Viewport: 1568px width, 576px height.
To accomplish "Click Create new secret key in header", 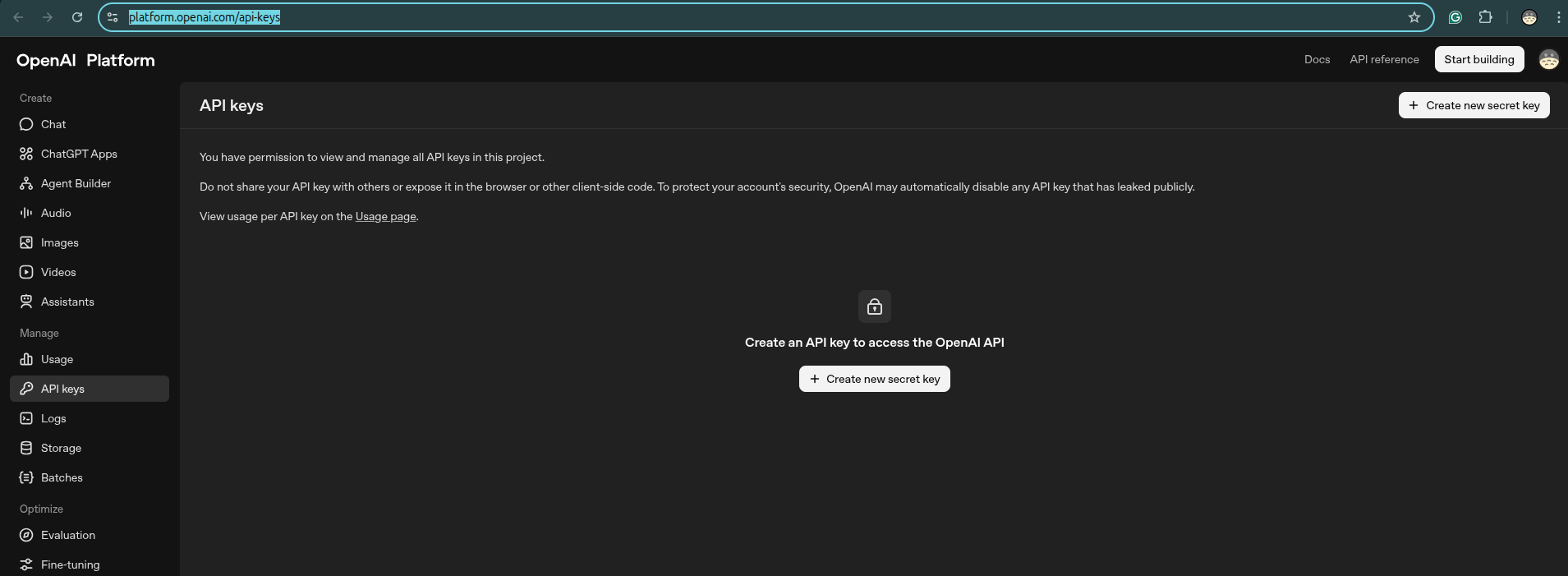I will click(x=1474, y=105).
